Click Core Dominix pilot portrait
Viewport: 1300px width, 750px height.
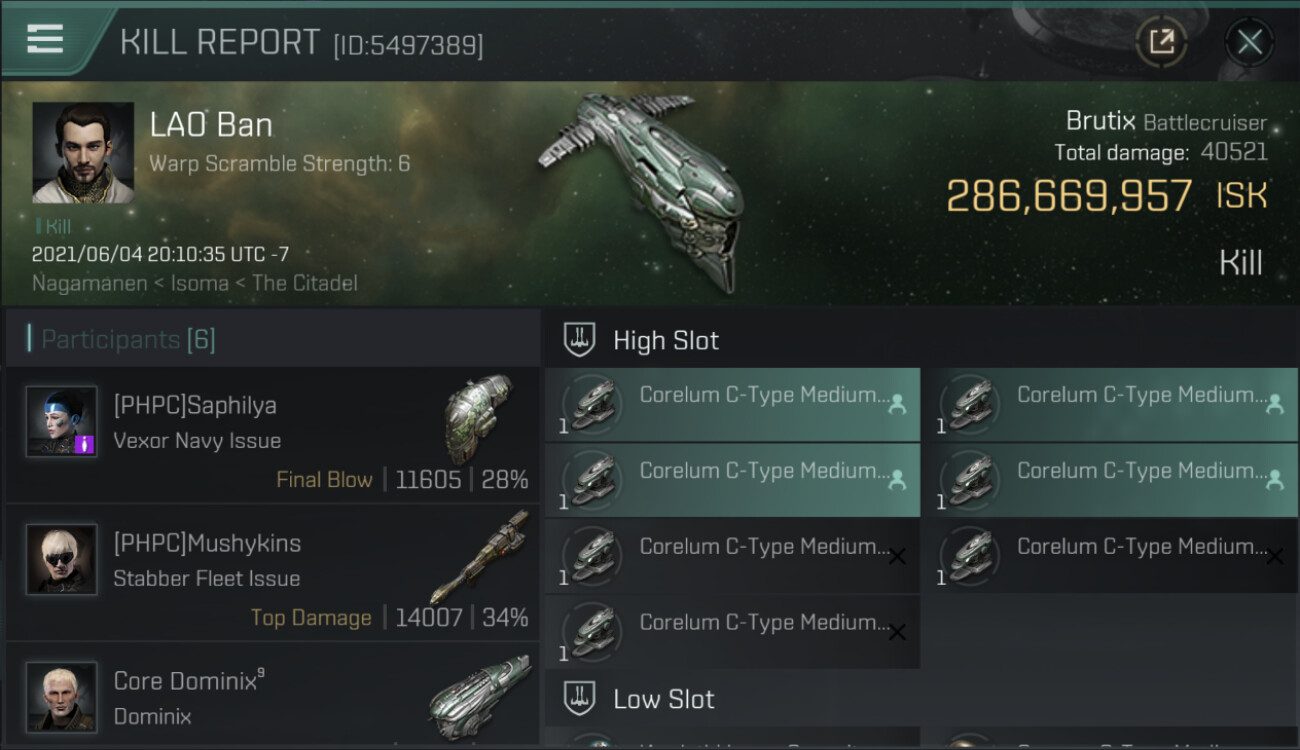62,696
